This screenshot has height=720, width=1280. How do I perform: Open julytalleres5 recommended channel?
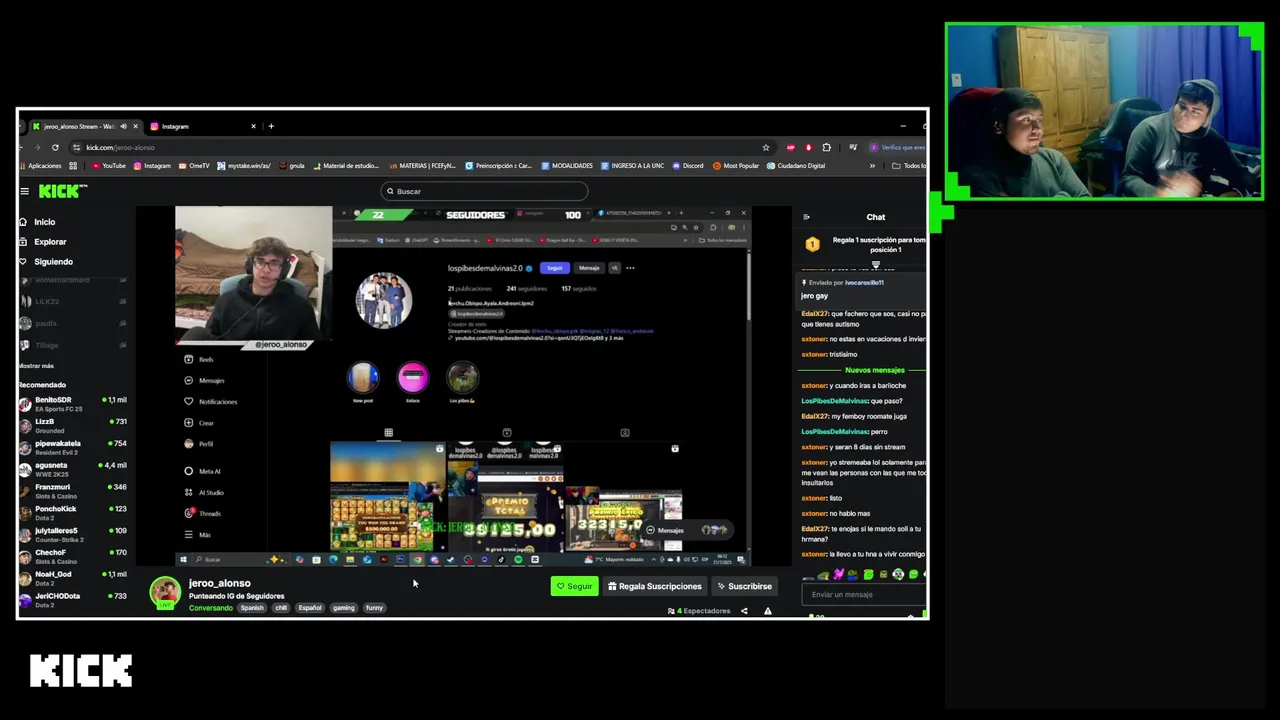pyautogui.click(x=72, y=535)
